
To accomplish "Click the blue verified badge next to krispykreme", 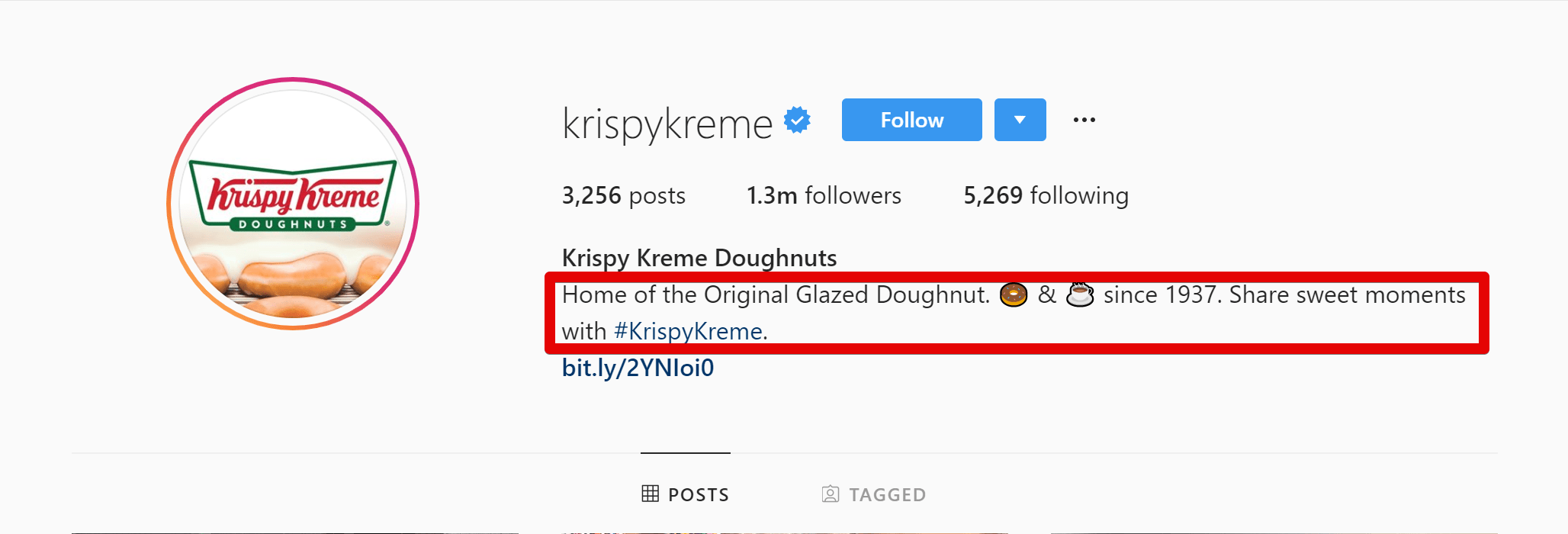I will (x=796, y=119).
